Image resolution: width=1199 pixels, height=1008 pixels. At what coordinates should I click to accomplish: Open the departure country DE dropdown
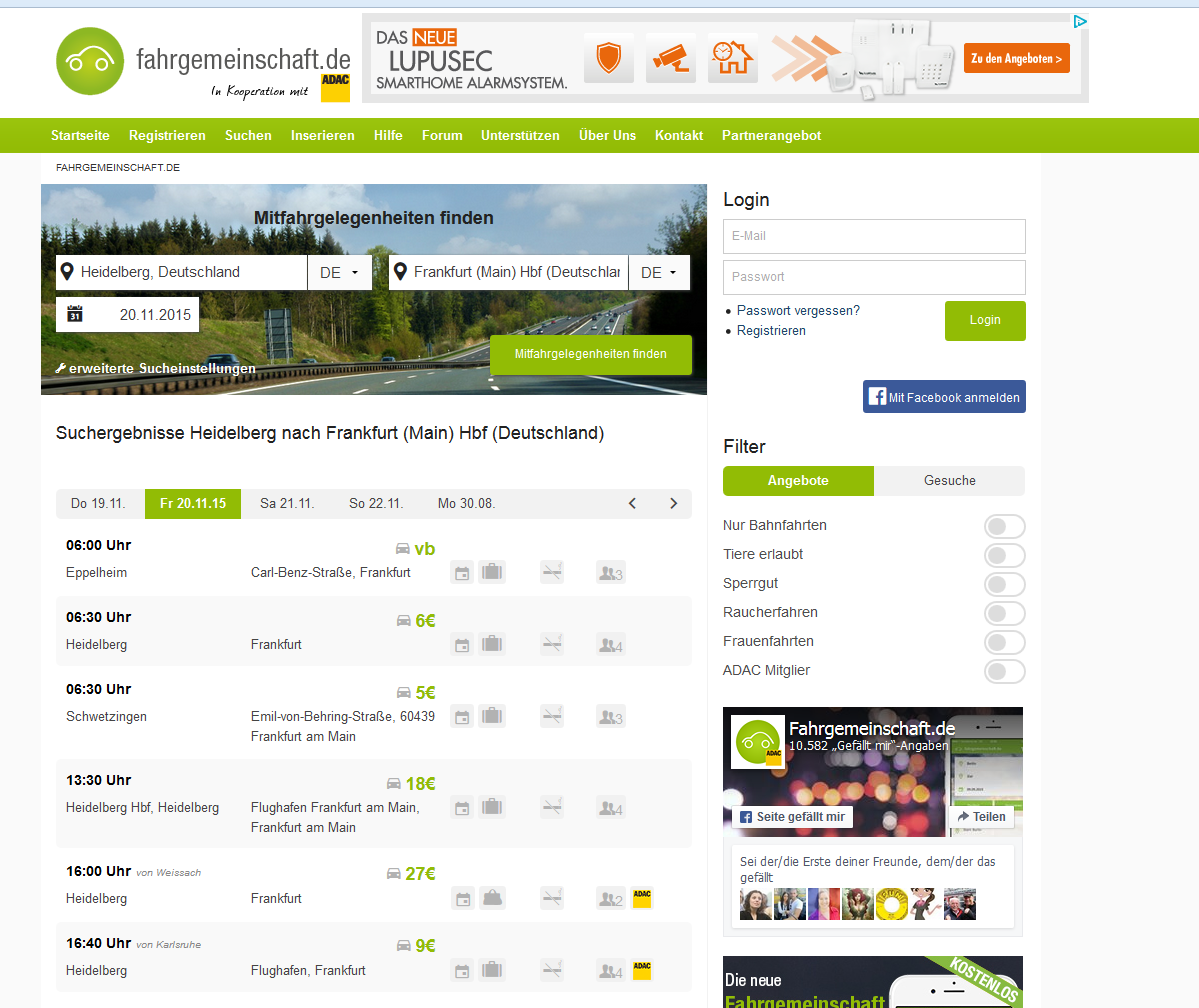[340, 272]
